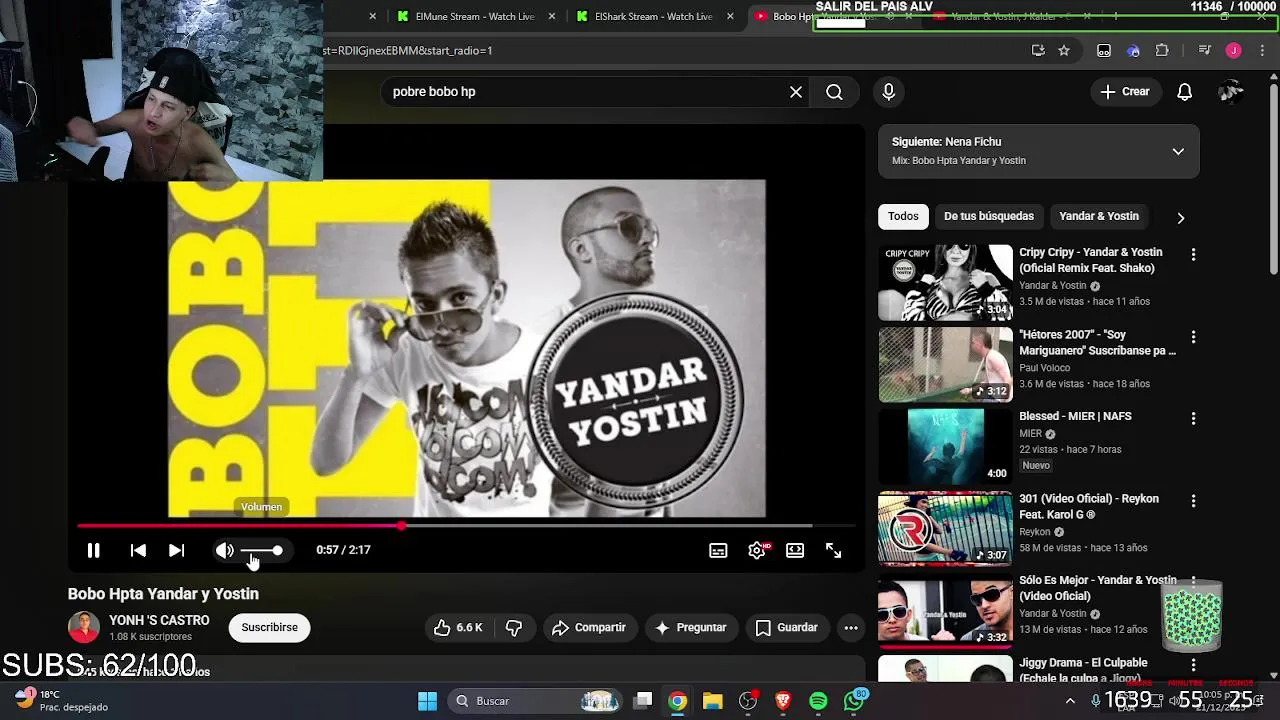Screen dimensions: 1280x720
Task: Open options for 301 Reykon video
Action: pyautogui.click(x=1193, y=501)
